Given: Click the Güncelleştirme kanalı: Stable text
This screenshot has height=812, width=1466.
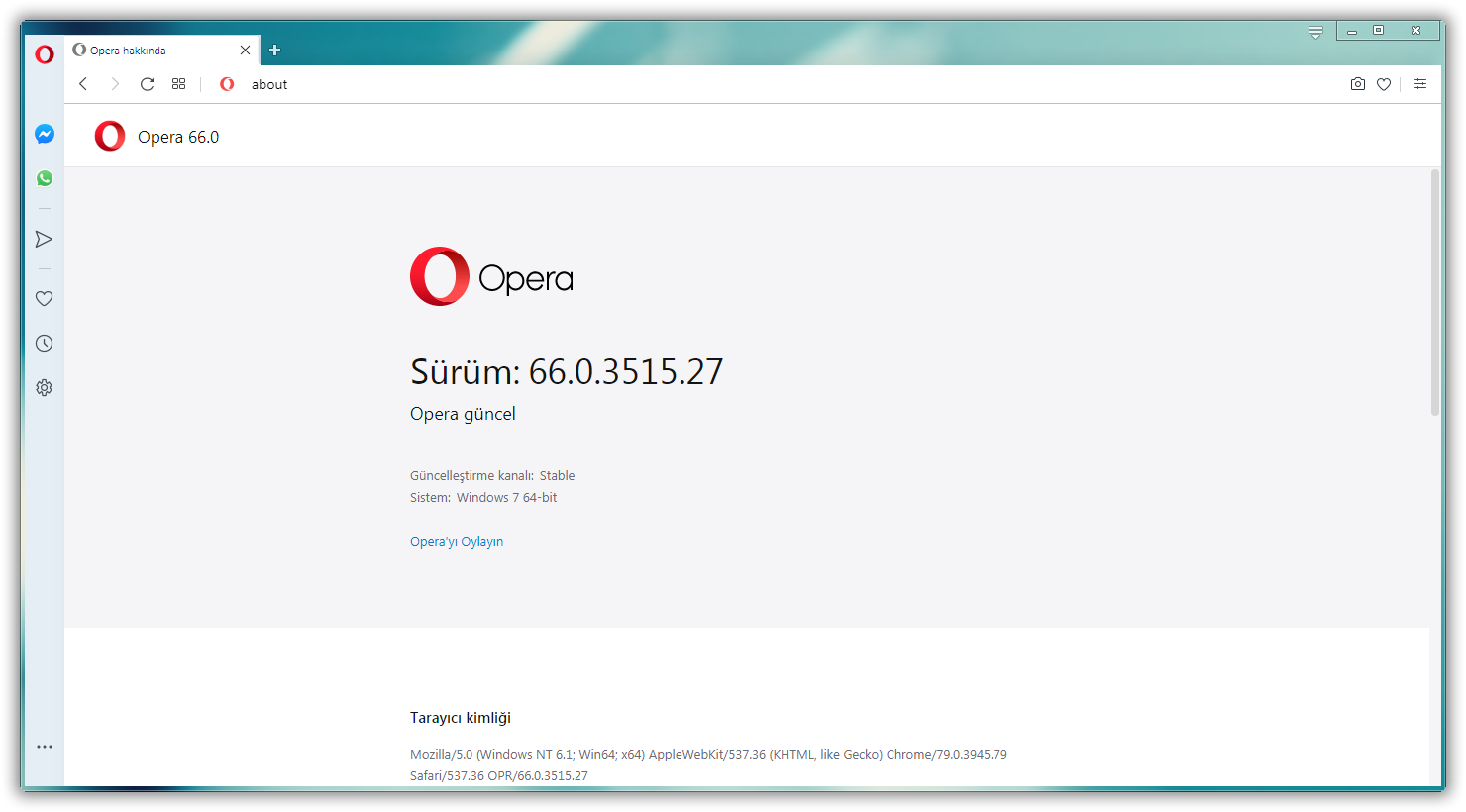Looking at the screenshot, I should (492, 476).
